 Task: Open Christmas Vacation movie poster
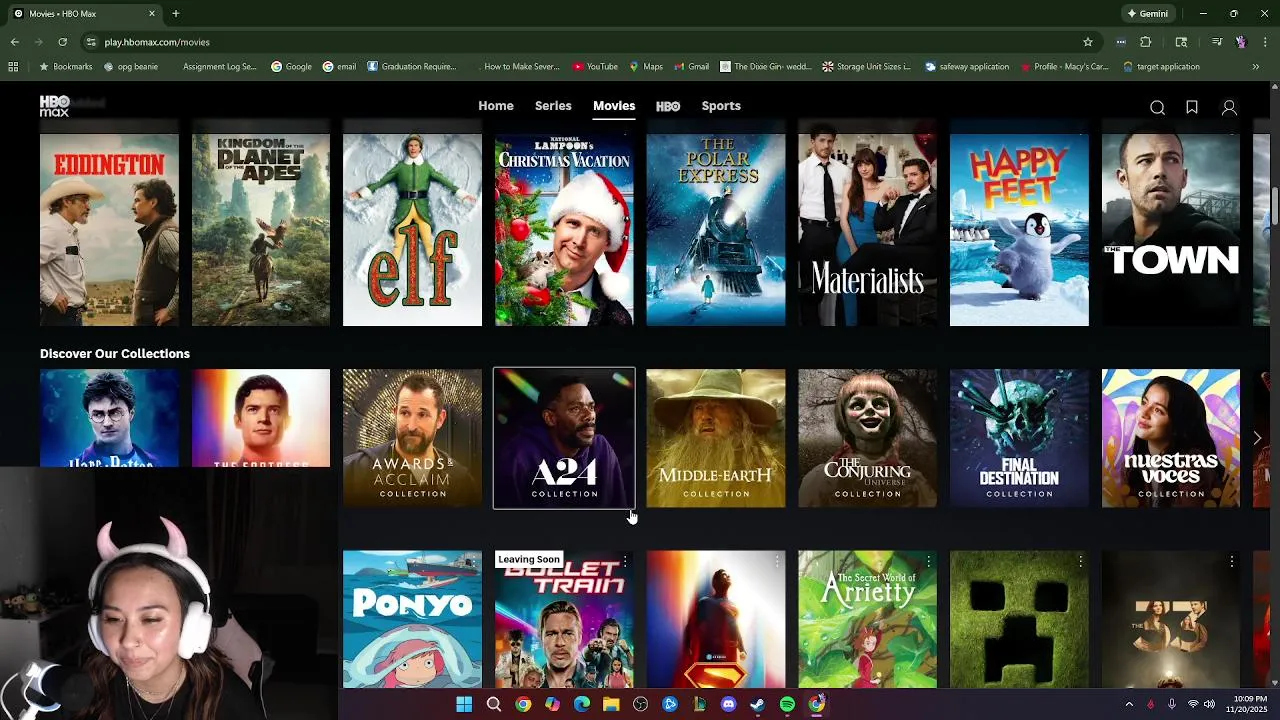click(564, 230)
